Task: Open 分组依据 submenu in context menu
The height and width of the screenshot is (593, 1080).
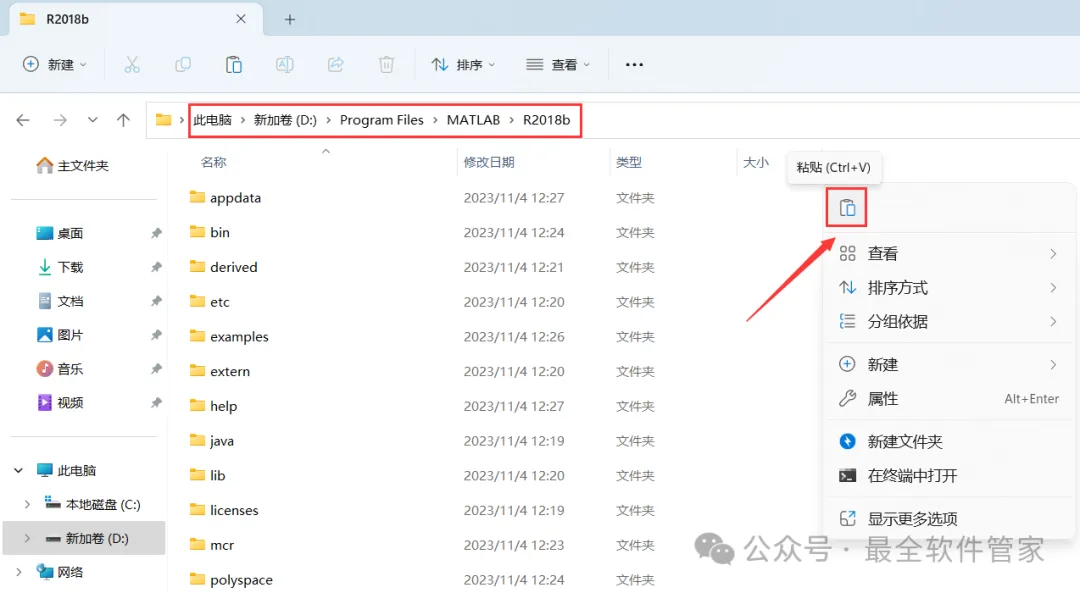Action: (948, 321)
